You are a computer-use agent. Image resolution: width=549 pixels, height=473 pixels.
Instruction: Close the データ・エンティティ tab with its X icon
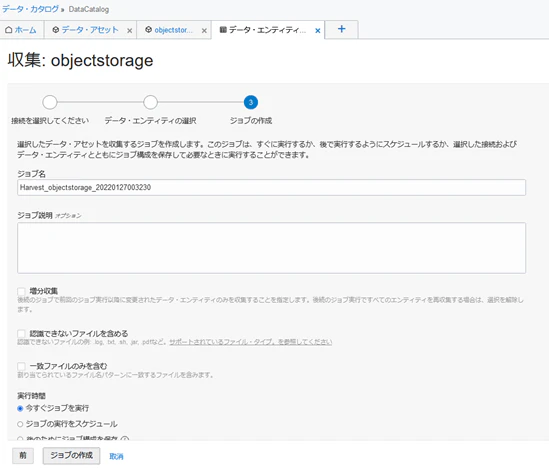[318, 31]
